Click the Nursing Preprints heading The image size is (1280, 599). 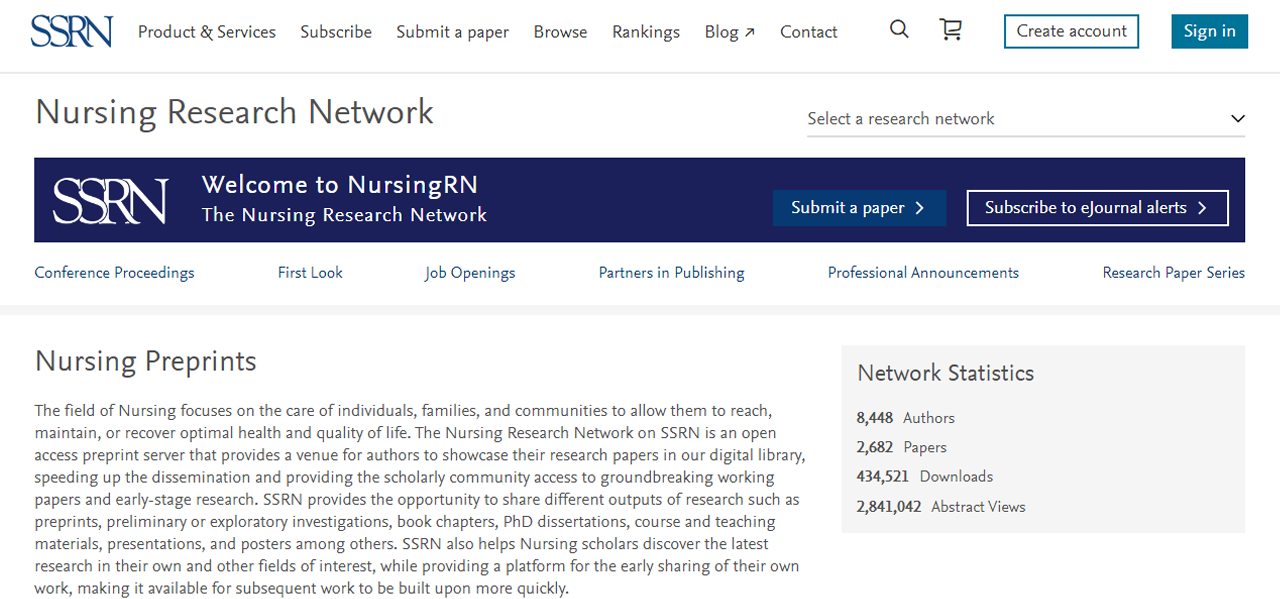(x=146, y=361)
